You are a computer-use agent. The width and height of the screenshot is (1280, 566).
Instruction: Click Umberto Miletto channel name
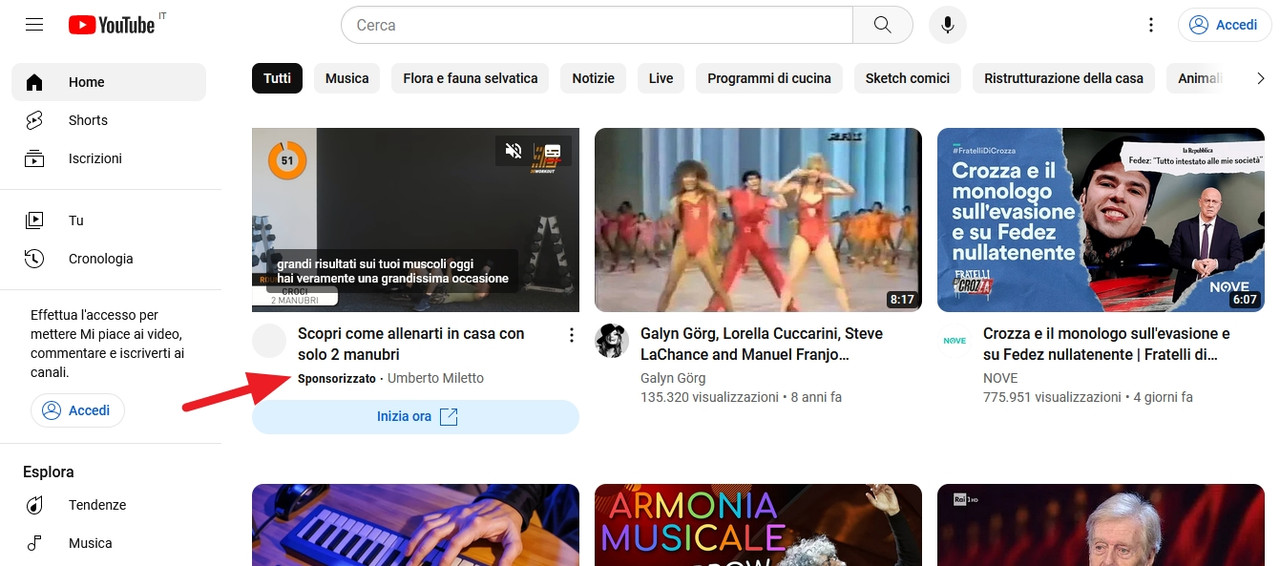tap(435, 378)
